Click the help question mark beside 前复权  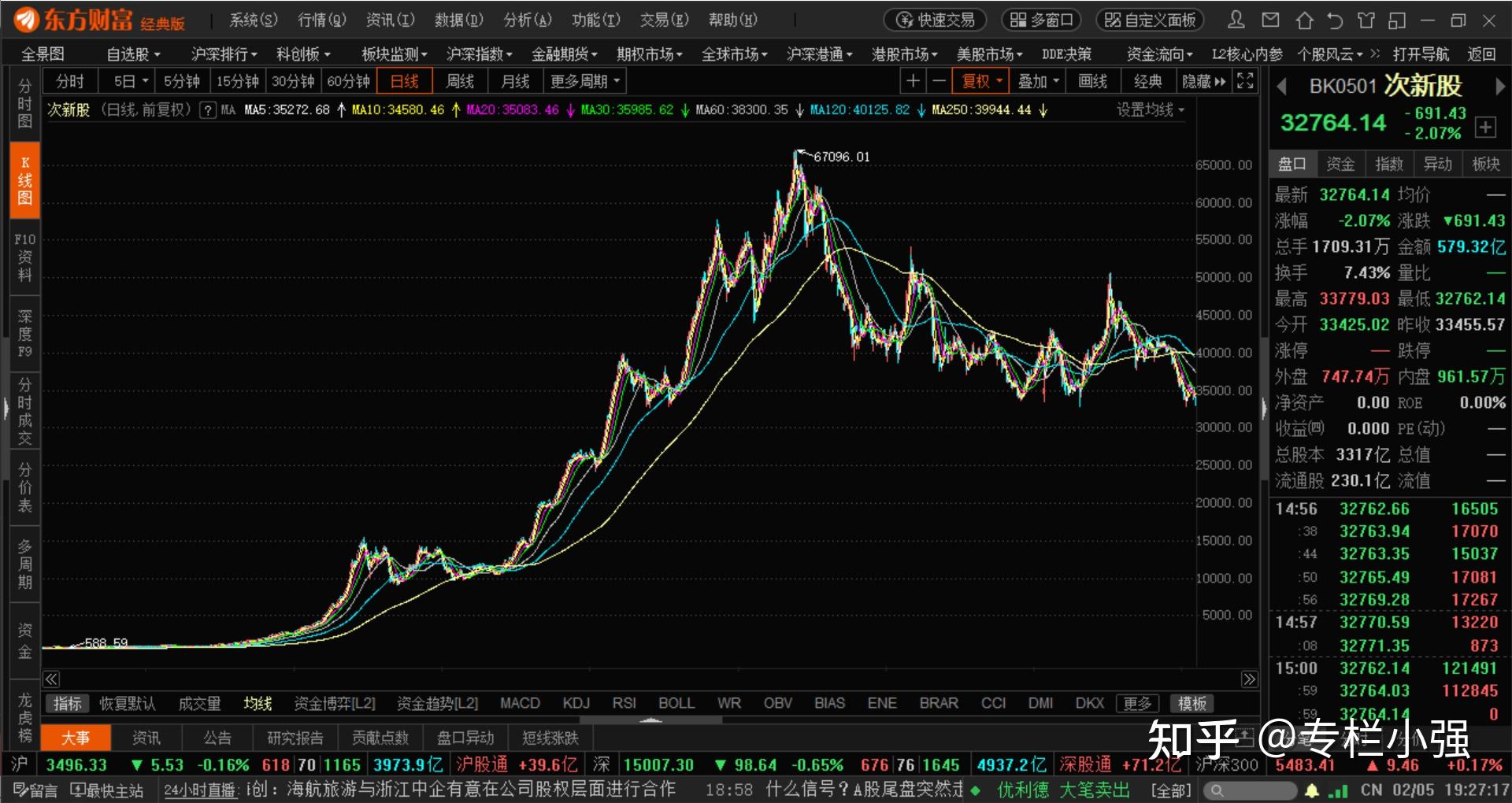pyautogui.click(x=208, y=110)
